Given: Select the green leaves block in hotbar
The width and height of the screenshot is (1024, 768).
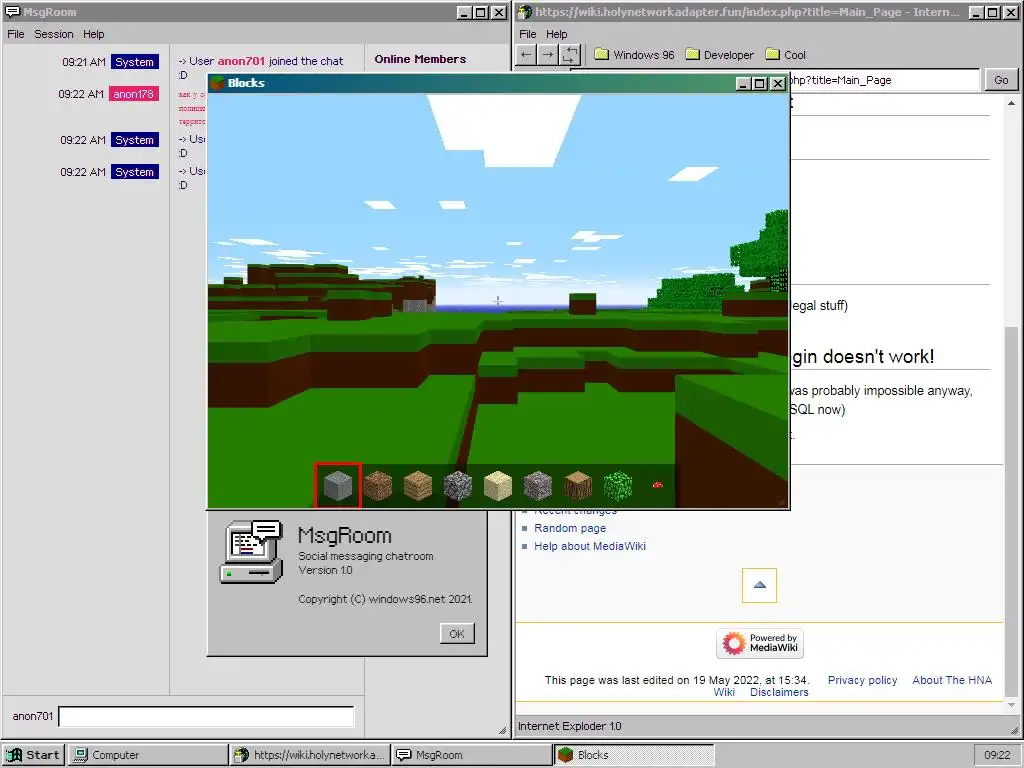Looking at the screenshot, I should [x=618, y=485].
